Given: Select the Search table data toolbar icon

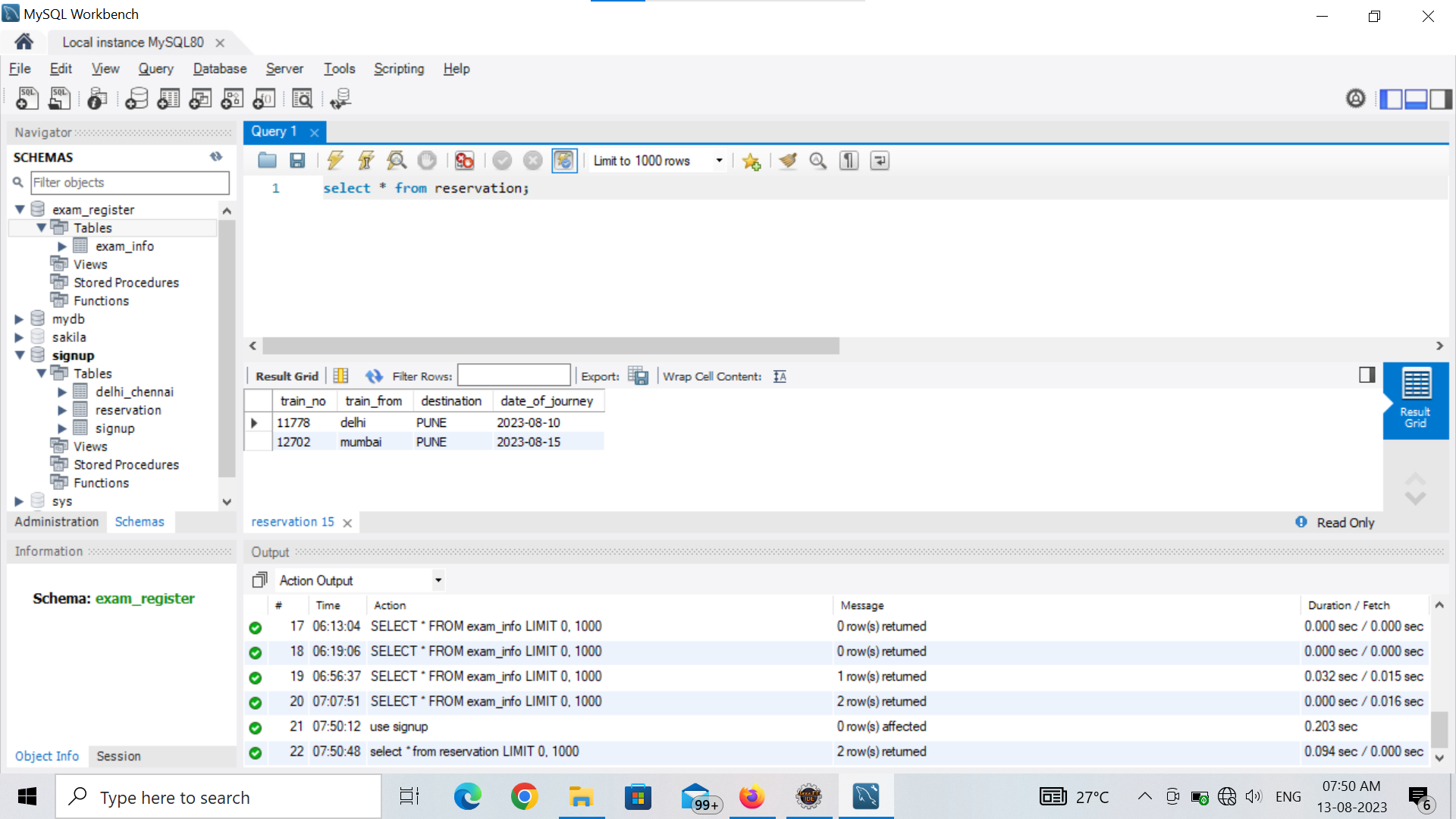Looking at the screenshot, I should (302, 99).
